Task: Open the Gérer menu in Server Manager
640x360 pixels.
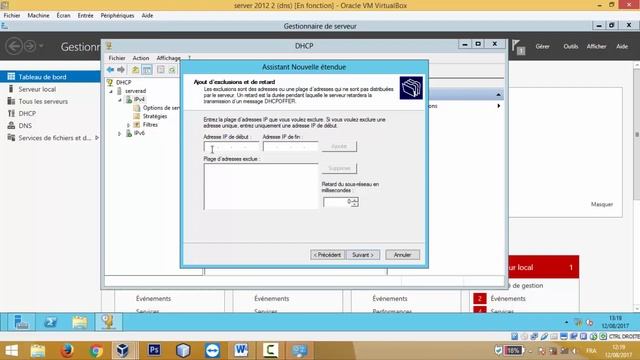Action: click(x=542, y=47)
